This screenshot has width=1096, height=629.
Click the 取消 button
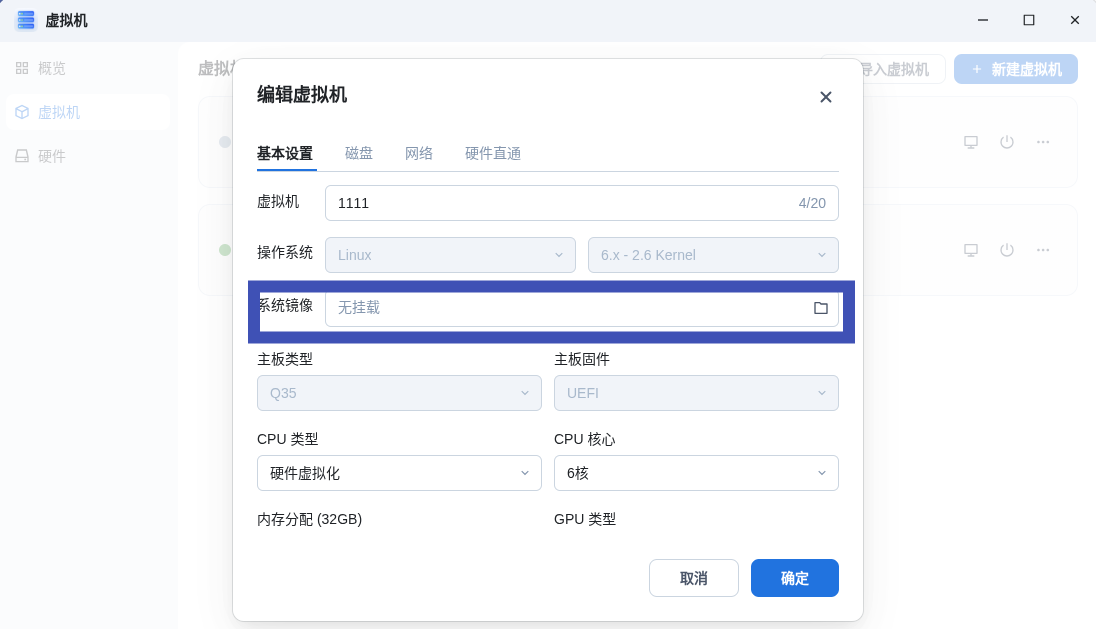[x=693, y=578]
